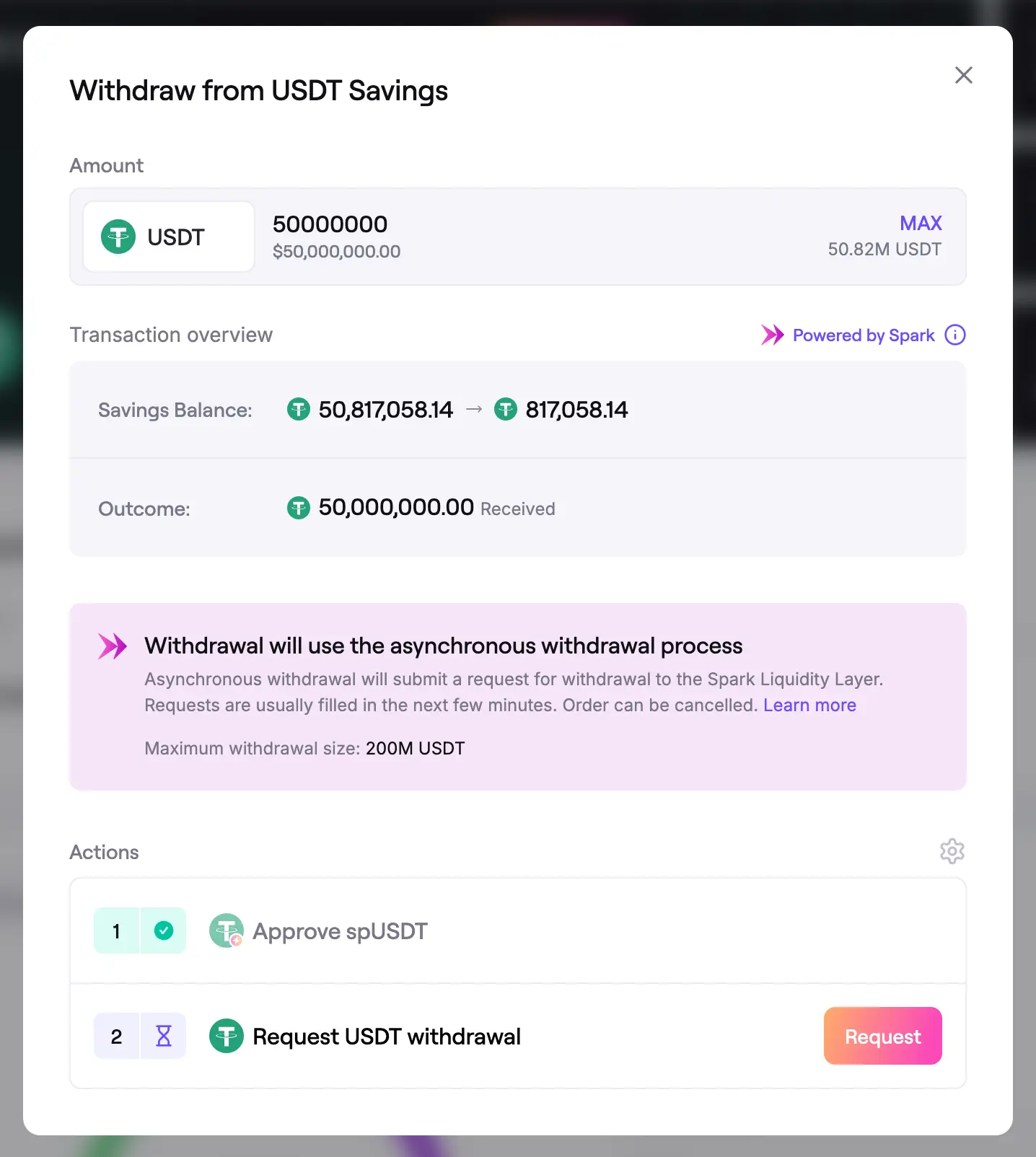This screenshot has width=1036, height=1157.
Task: Click the Tether icon in the Outcome row
Action: click(x=299, y=508)
